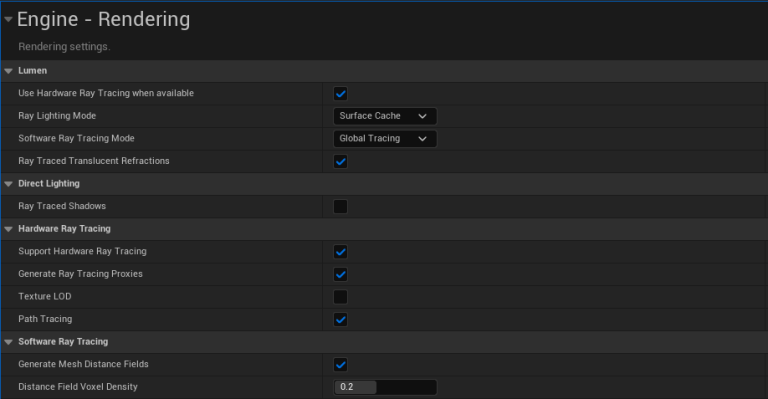The width and height of the screenshot is (768, 399).
Task: Click the Lumen category title
Action: tap(32, 70)
